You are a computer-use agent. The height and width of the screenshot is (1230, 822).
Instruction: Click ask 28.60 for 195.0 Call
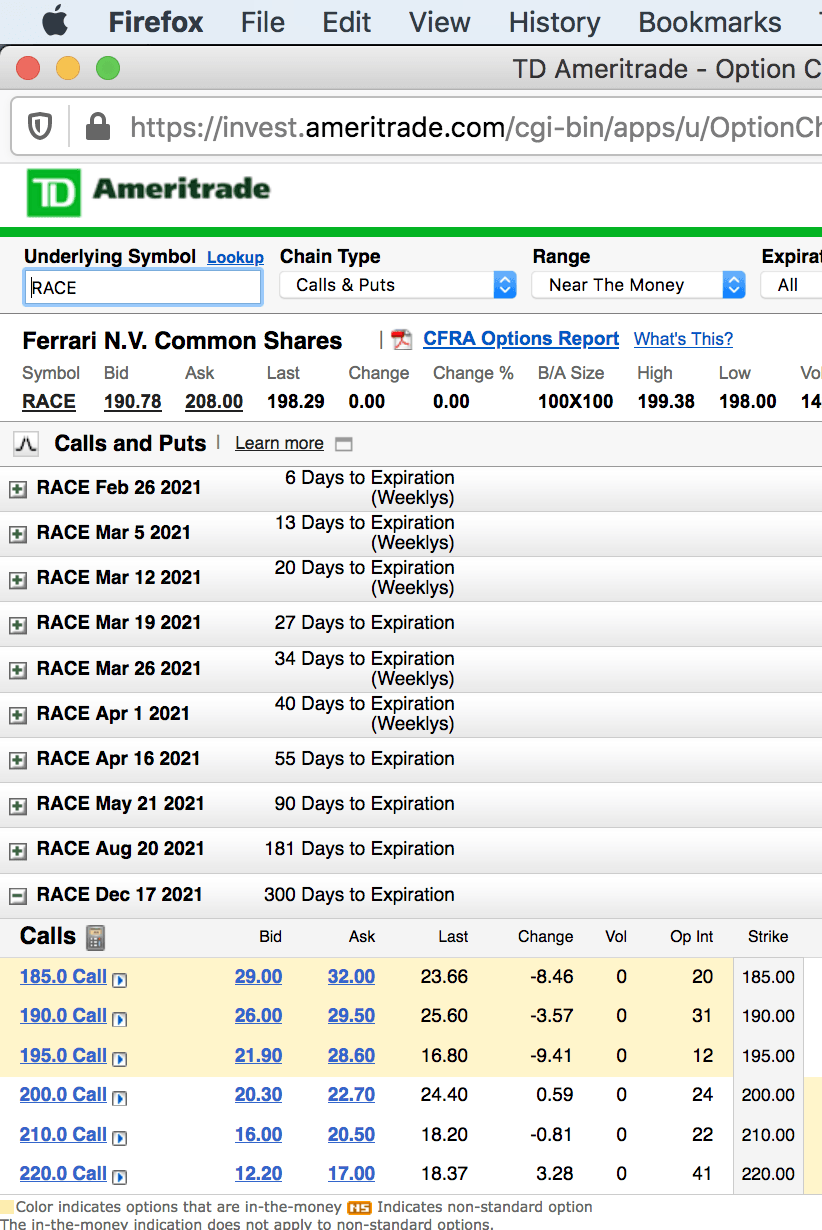[x=351, y=1056]
